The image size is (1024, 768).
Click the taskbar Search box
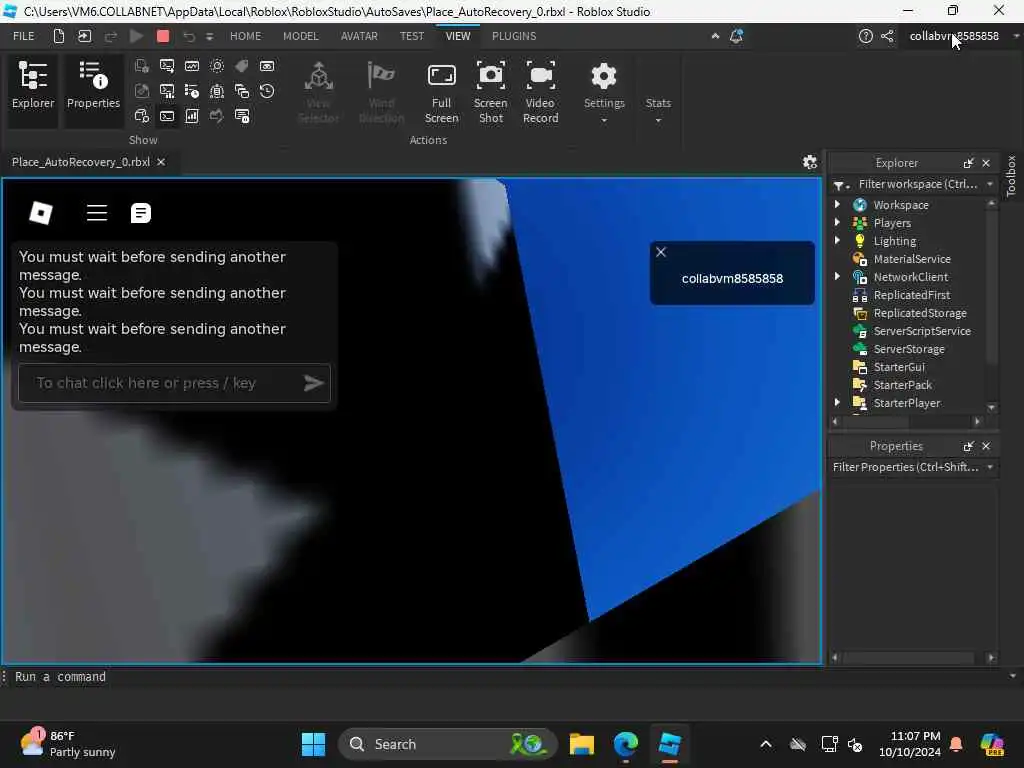tap(448, 744)
